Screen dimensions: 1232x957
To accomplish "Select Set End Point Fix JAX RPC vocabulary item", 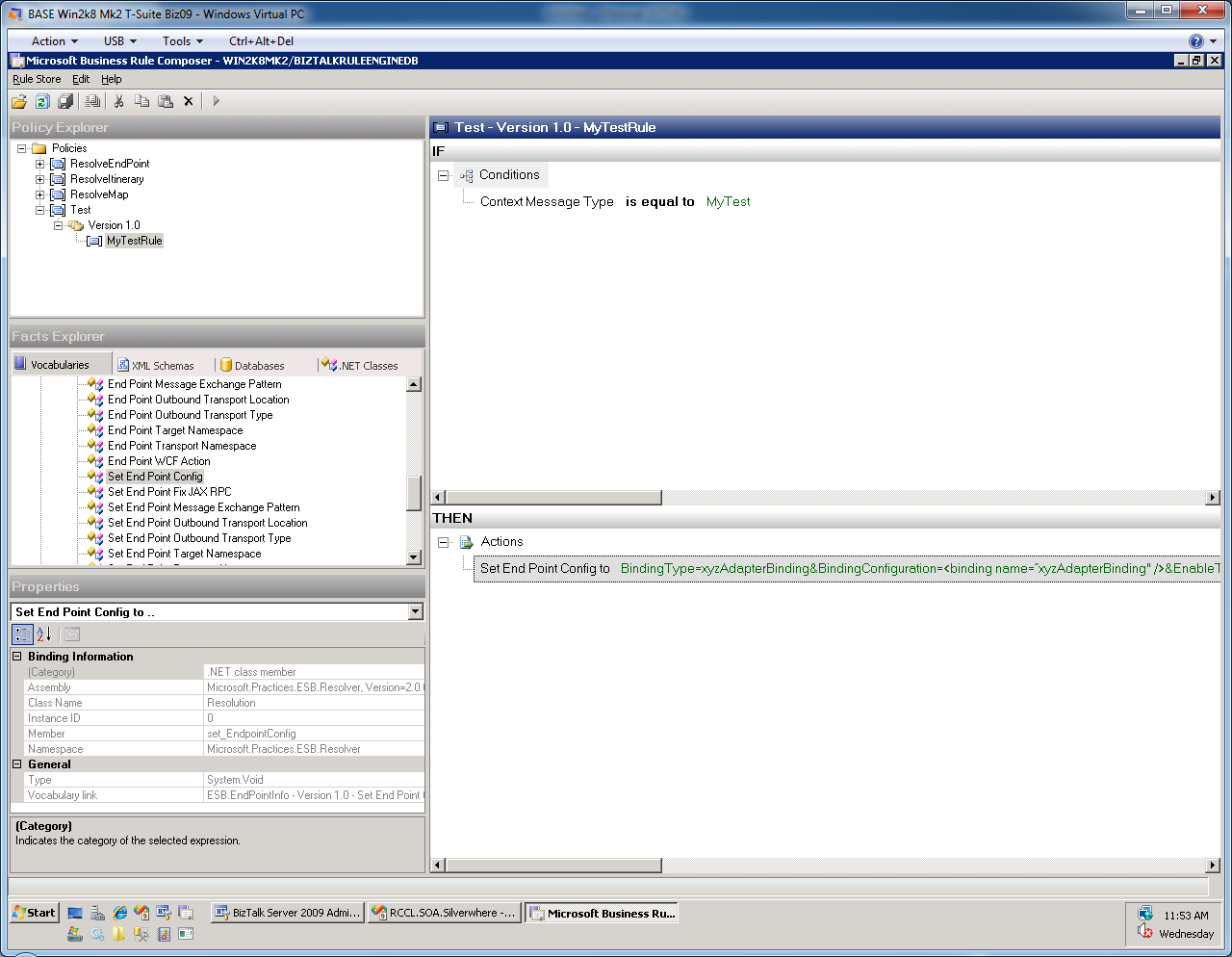I will 169,492.
